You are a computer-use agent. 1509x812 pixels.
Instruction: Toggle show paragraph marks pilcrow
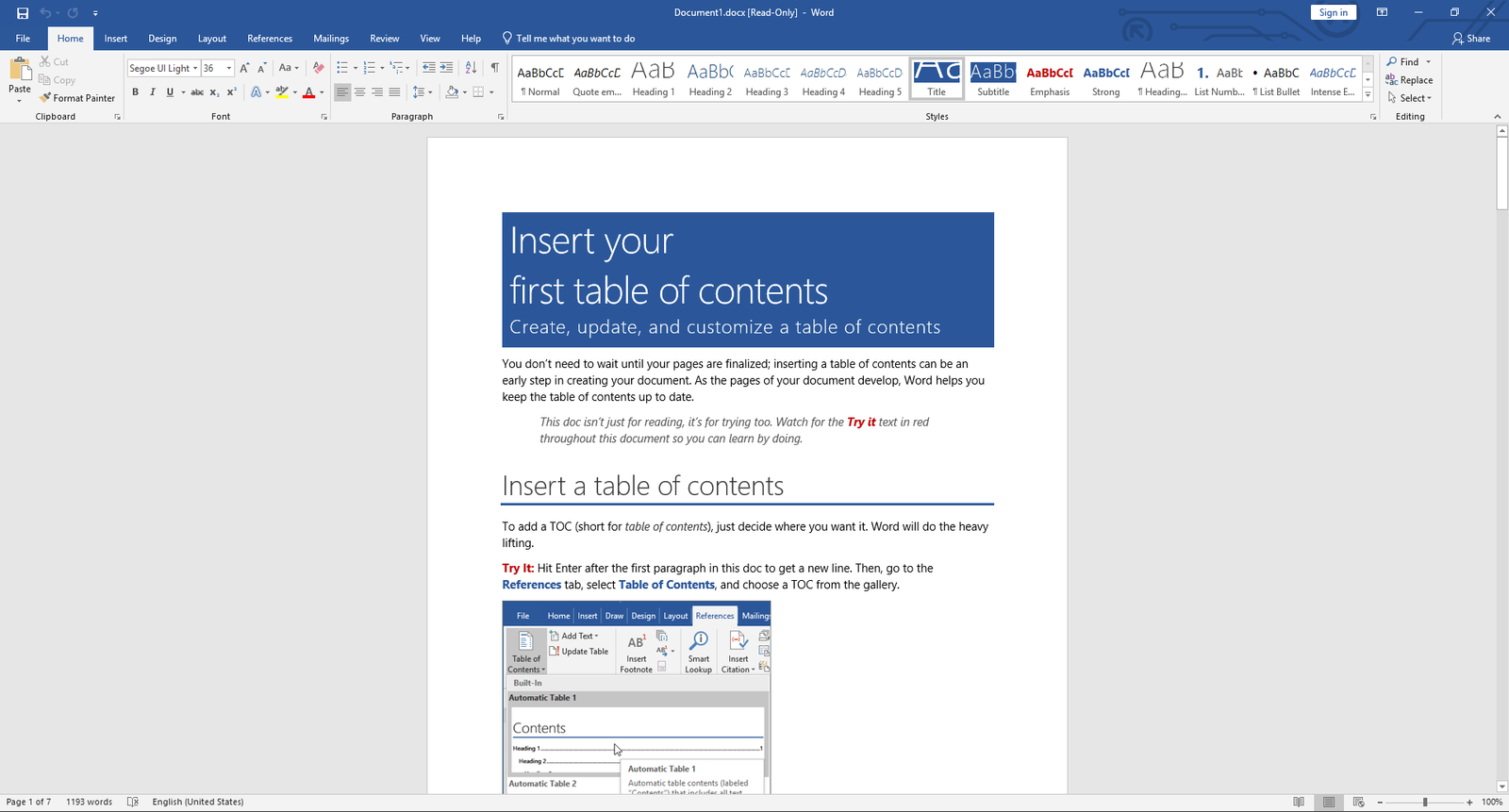[494, 68]
